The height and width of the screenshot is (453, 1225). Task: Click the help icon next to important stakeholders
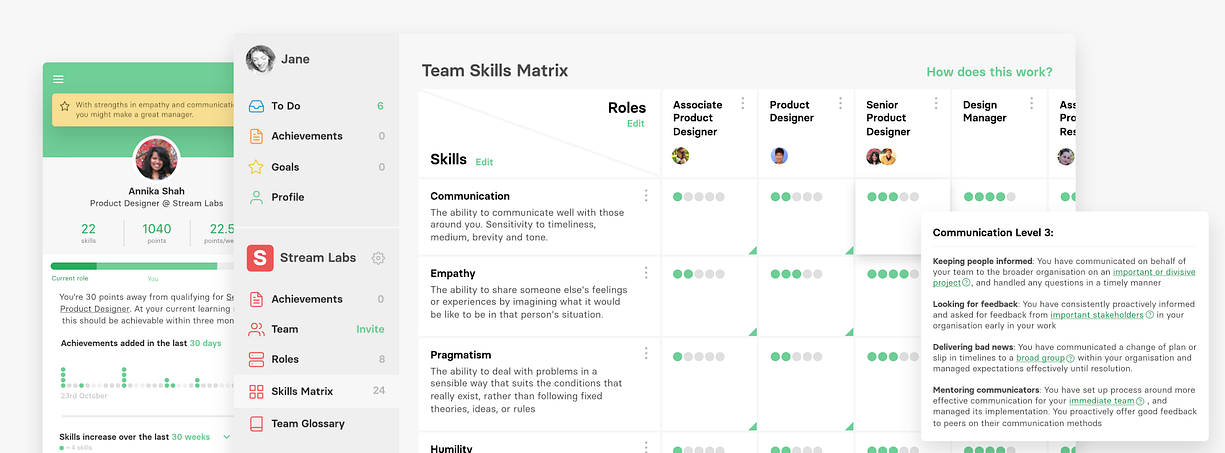[x=1149, y=314]
